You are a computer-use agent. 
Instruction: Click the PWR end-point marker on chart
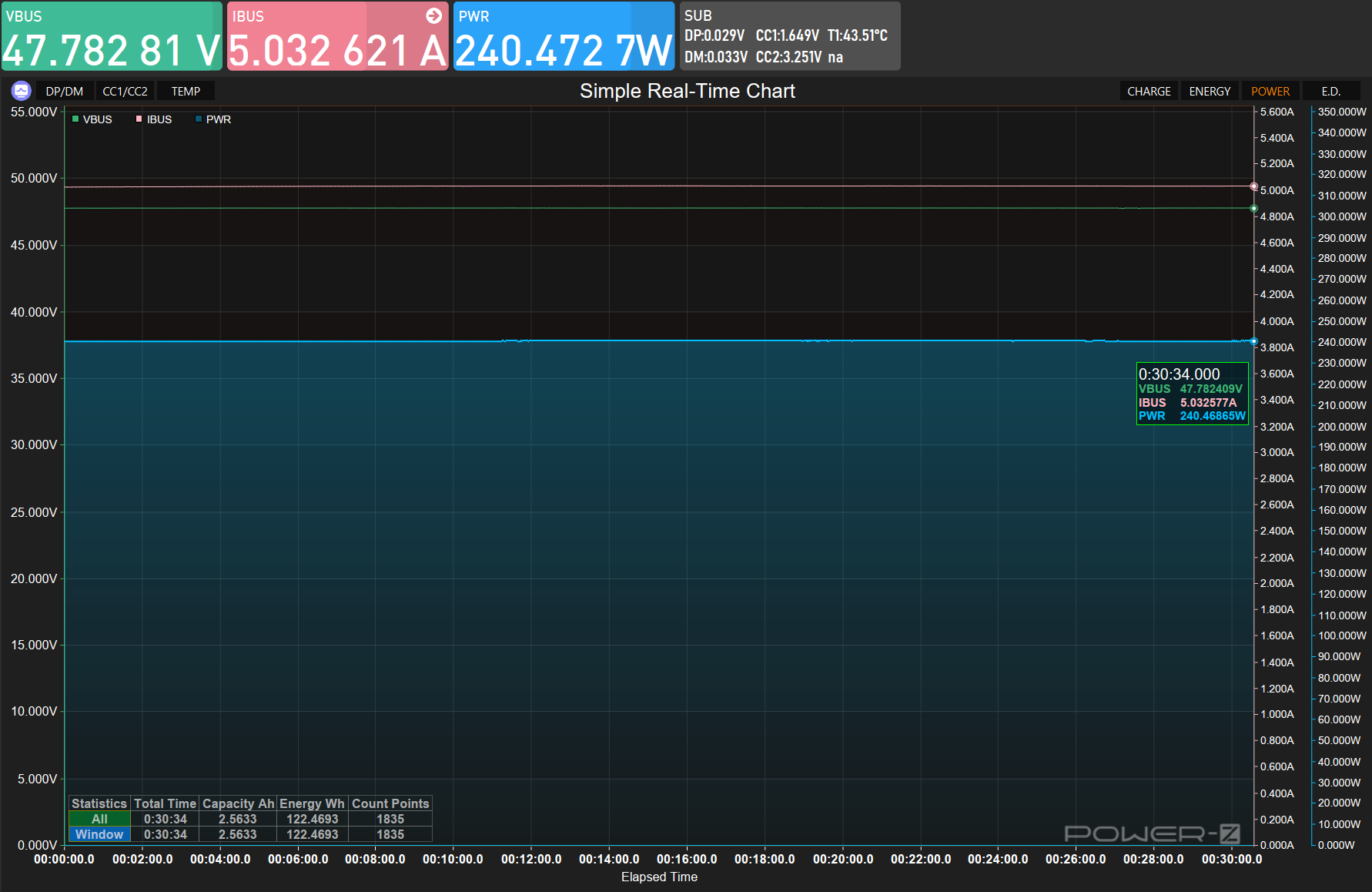click(x=1253, y=341)
